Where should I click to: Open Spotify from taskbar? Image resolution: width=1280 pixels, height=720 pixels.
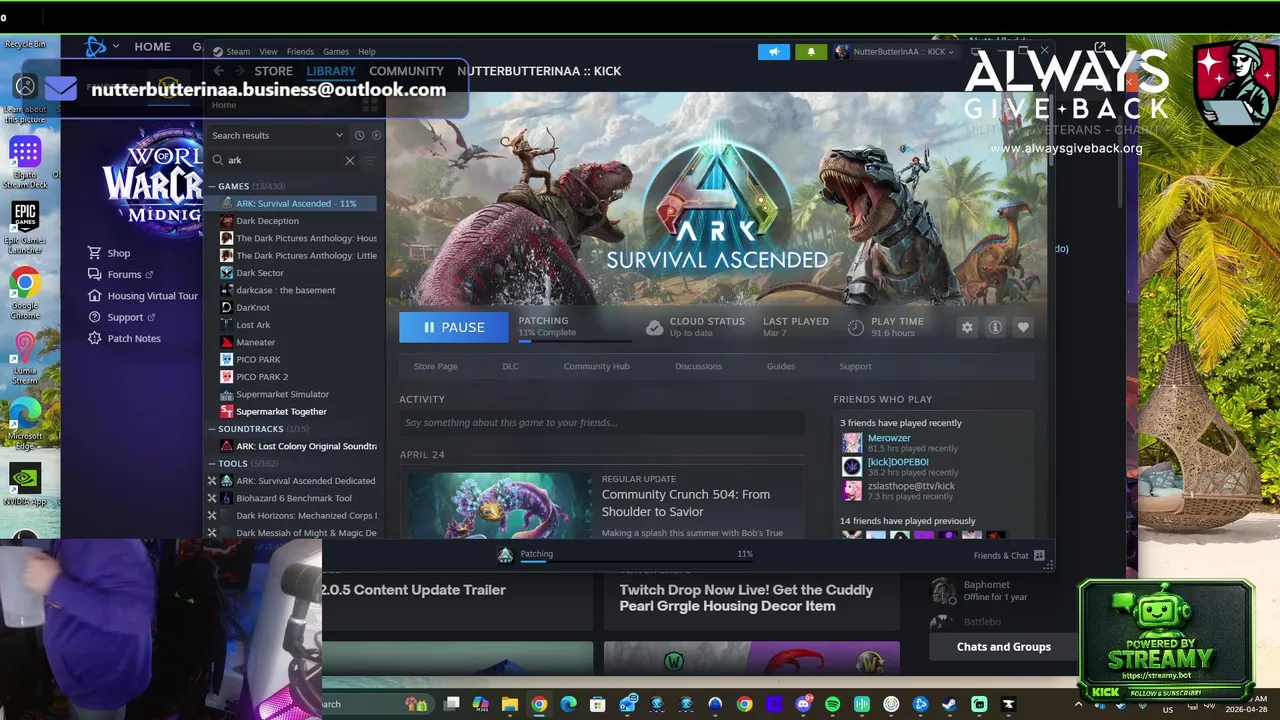[833, 704]
